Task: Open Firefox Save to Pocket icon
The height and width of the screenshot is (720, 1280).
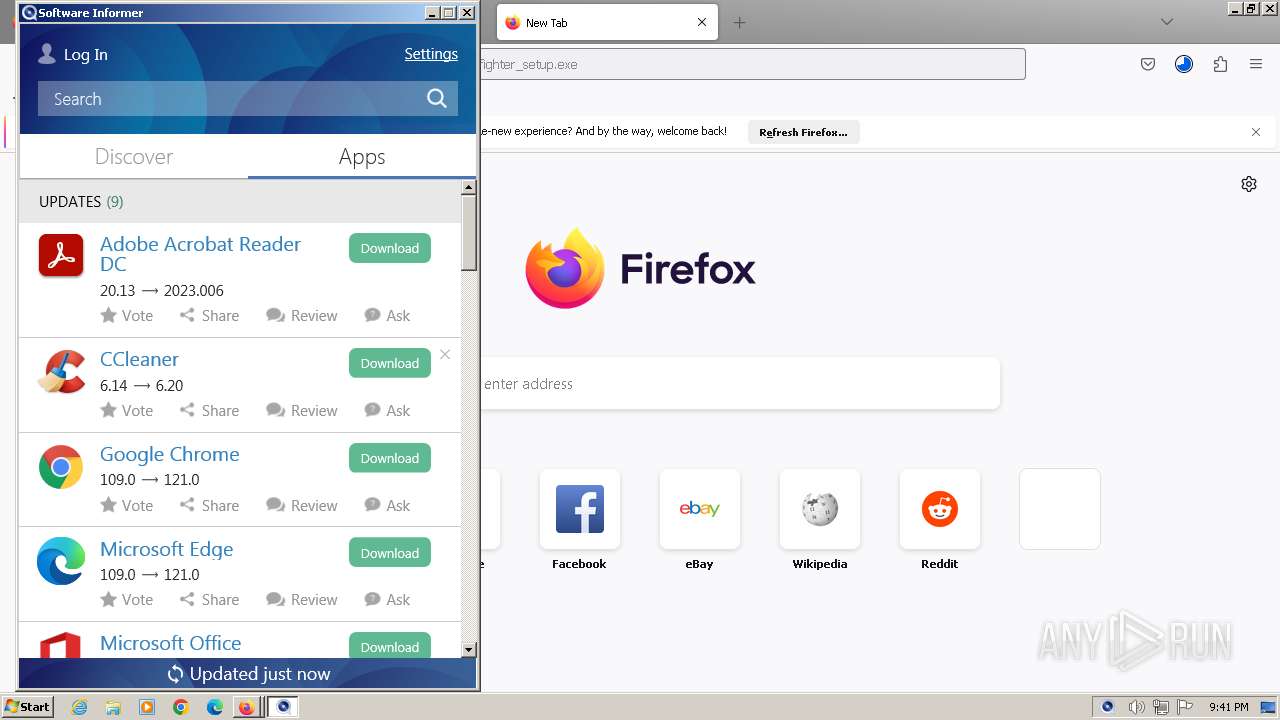Action: click(1148, 64)
